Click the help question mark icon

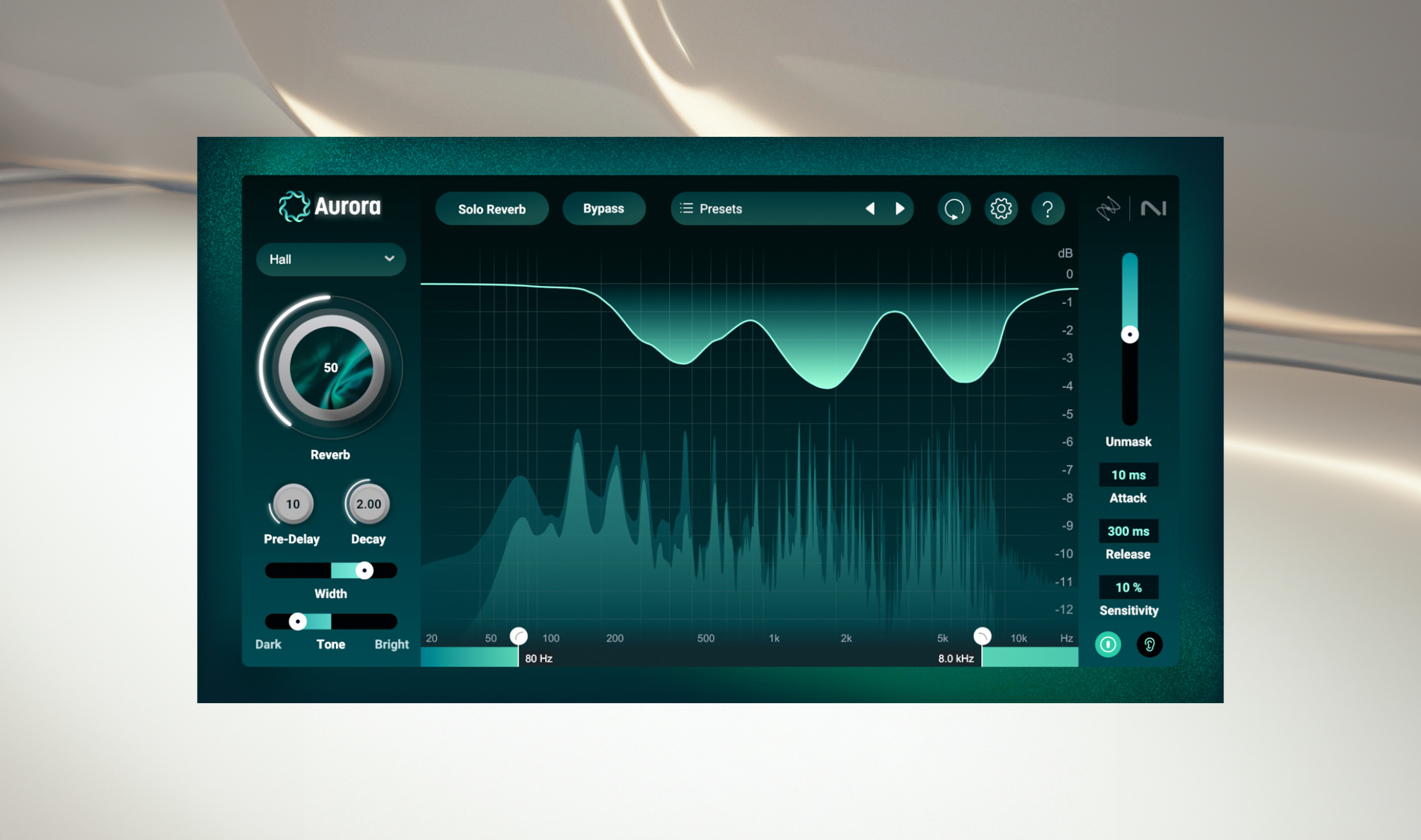1048,209
